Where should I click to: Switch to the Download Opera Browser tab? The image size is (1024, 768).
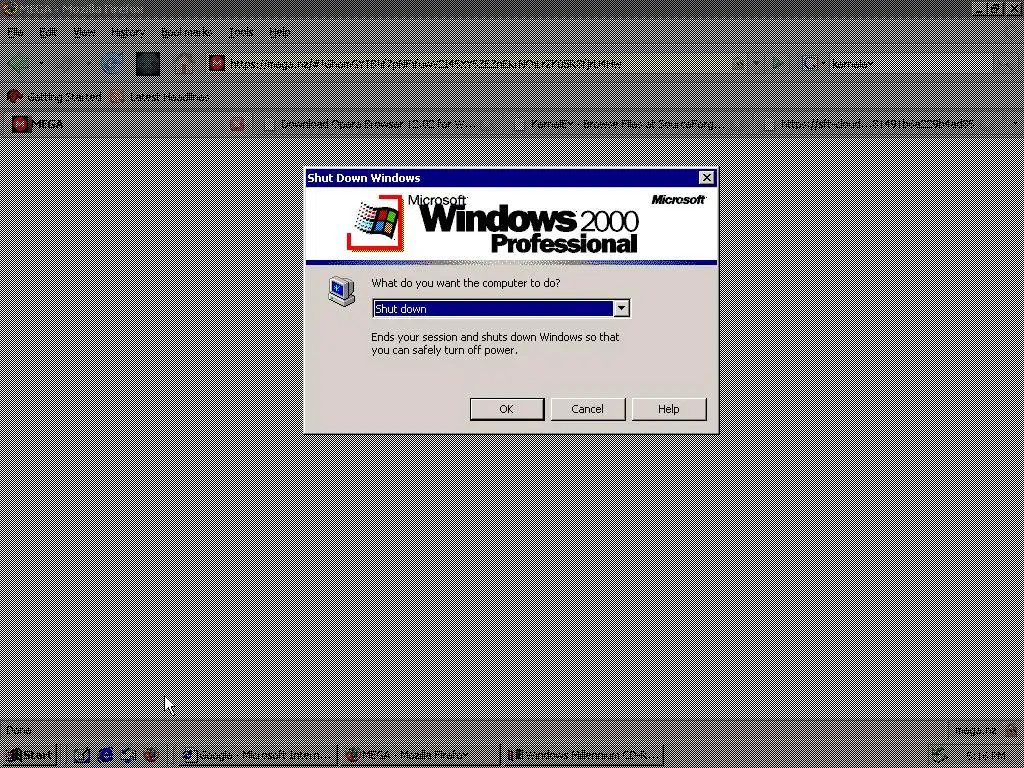pos(379,123)
